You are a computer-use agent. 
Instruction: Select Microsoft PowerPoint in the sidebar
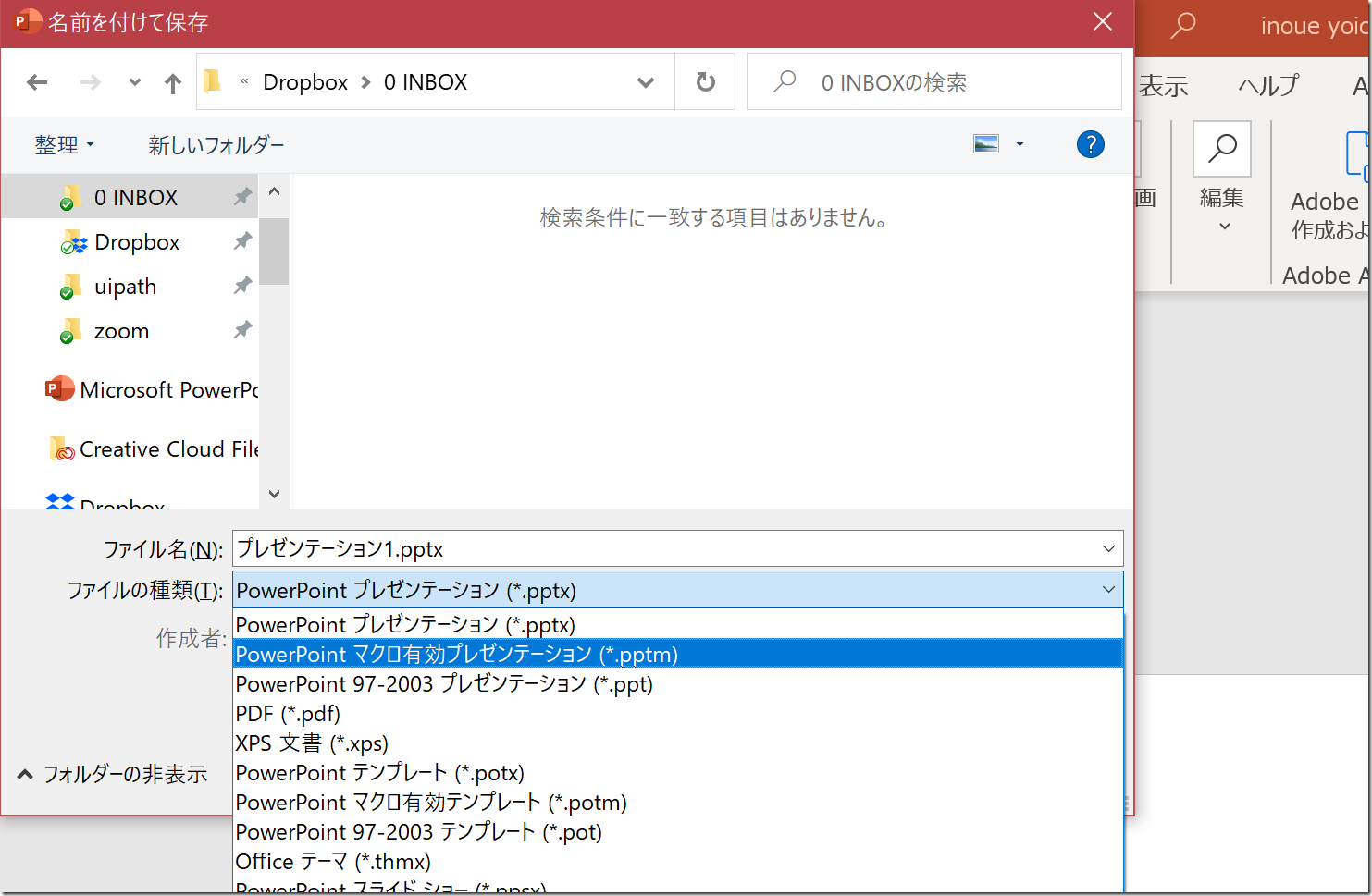click(x=151, y=390)
